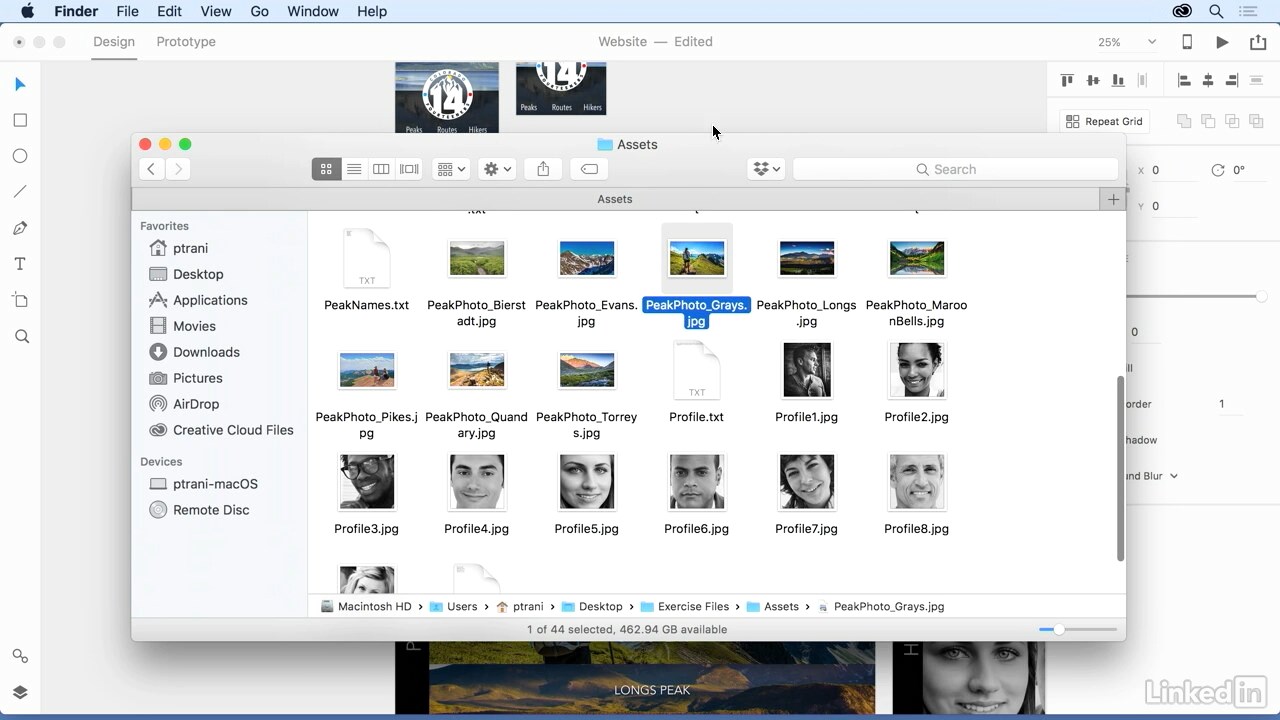Click the Spotlight search icon in menu bar

(1216, 11)
